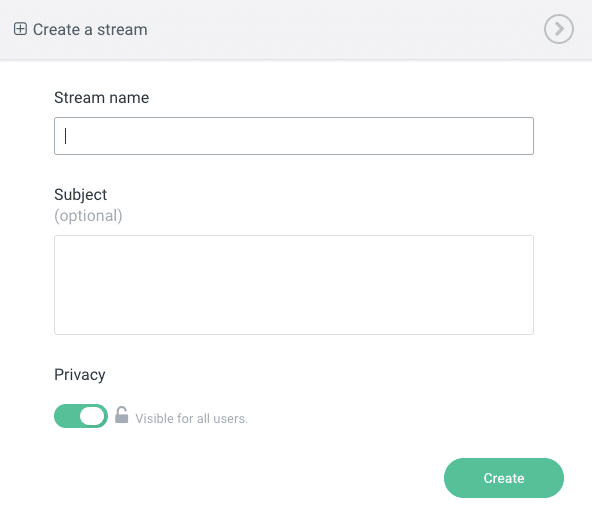This screenshot has width=592, height=521.
Task: Click the open padlock icon under Privacy
Action: tap(121, 415)
